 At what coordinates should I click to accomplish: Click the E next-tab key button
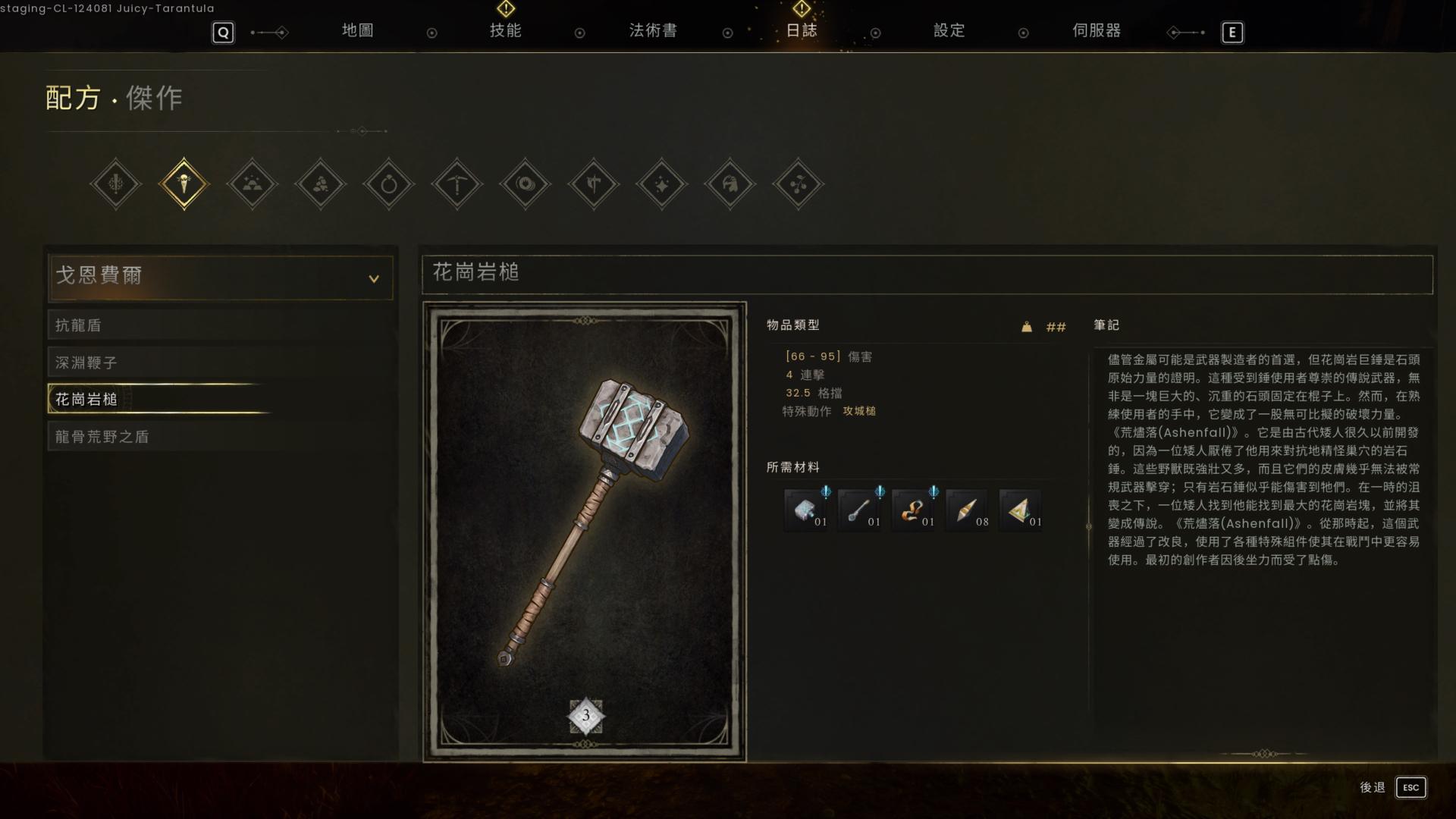(x=1232, y=33)
